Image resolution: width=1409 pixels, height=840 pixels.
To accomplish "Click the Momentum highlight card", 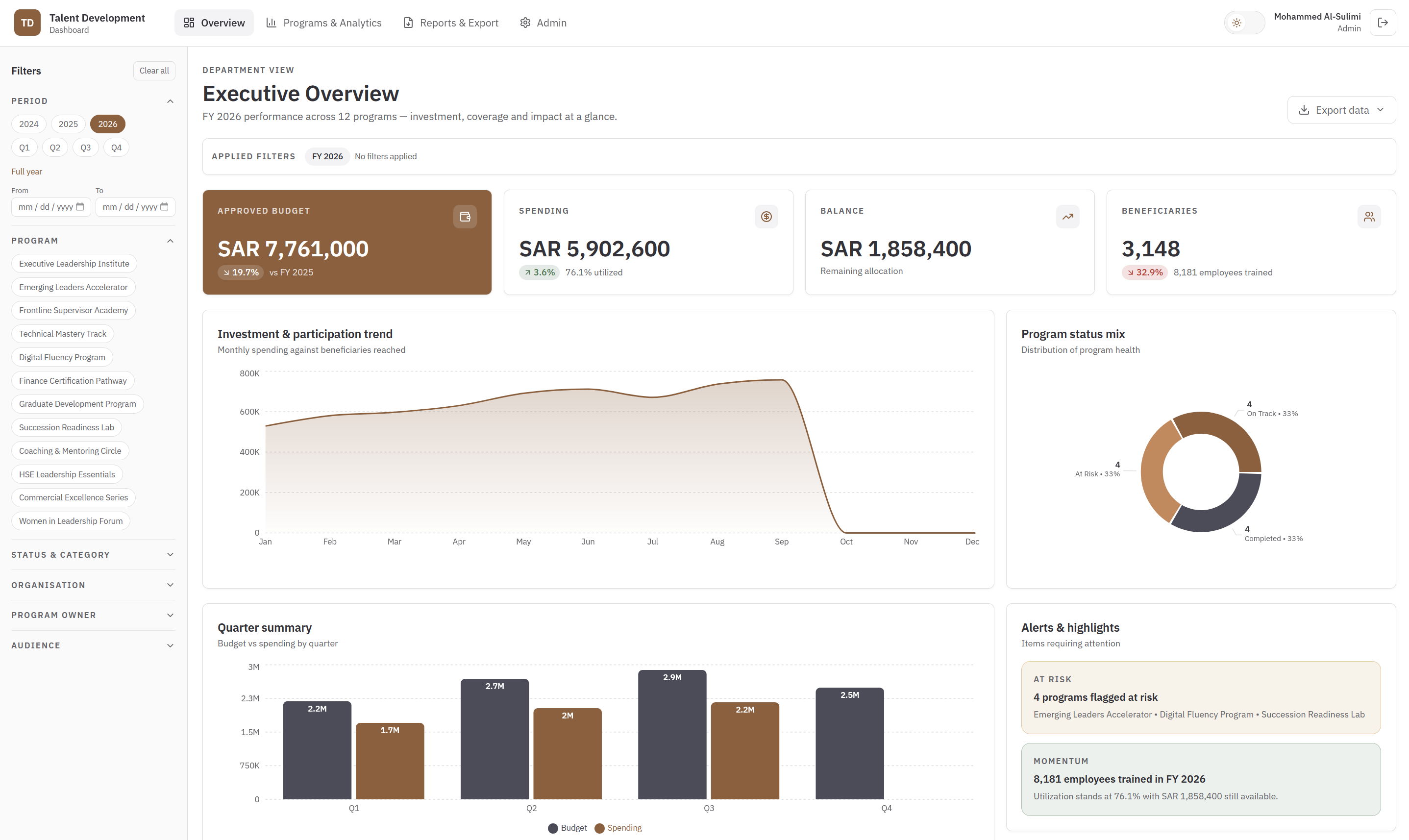I will click(x=1201, y=779).
